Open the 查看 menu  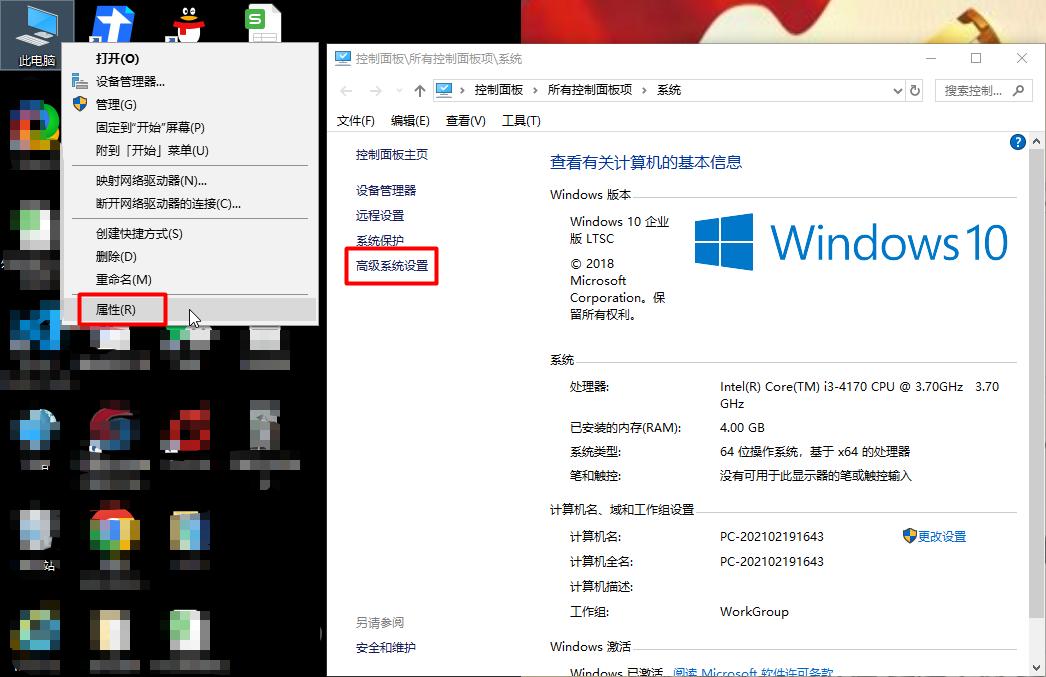click(x=464, y=120)
